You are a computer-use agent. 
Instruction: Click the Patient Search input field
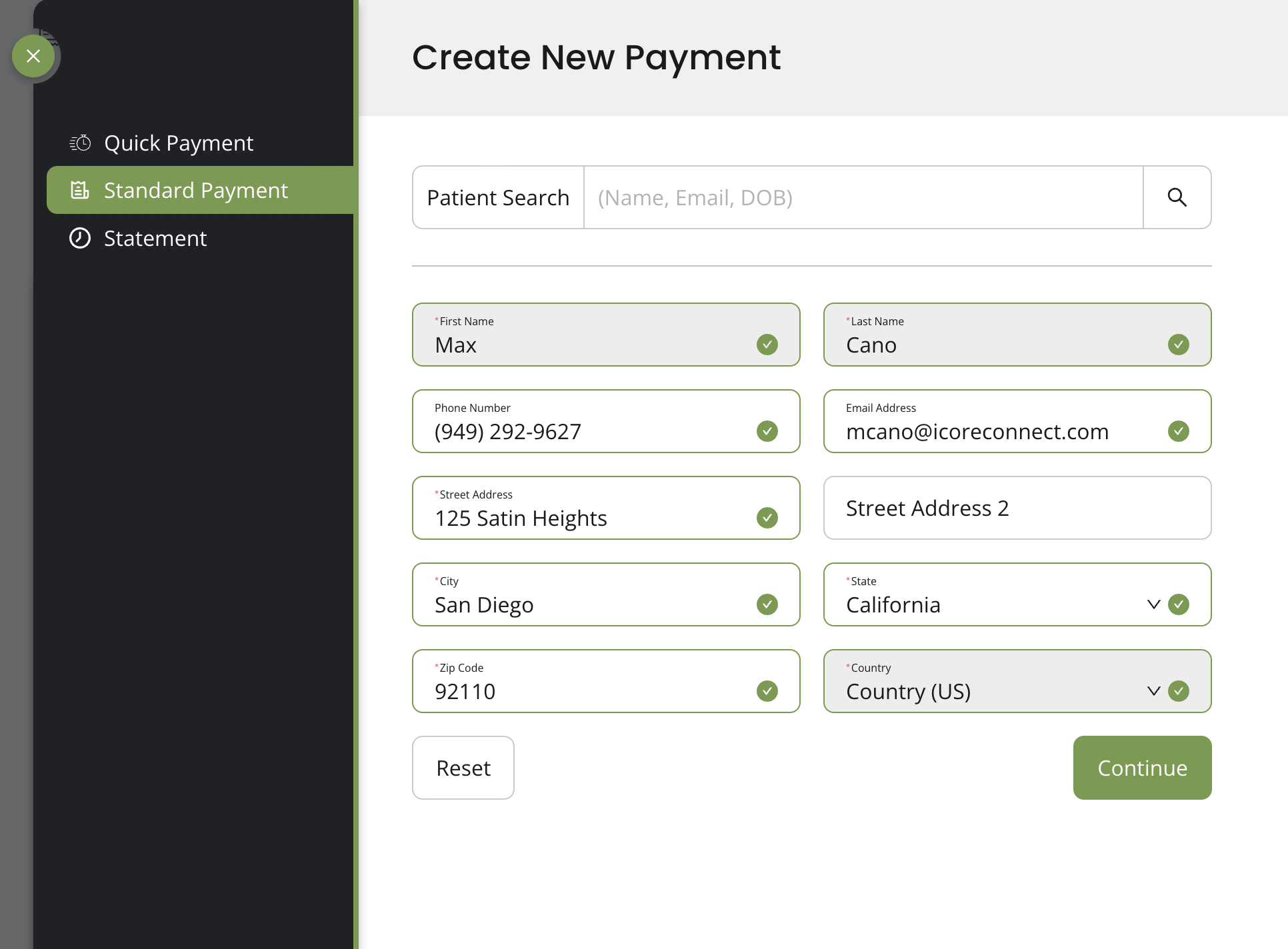tap(860, 197)
